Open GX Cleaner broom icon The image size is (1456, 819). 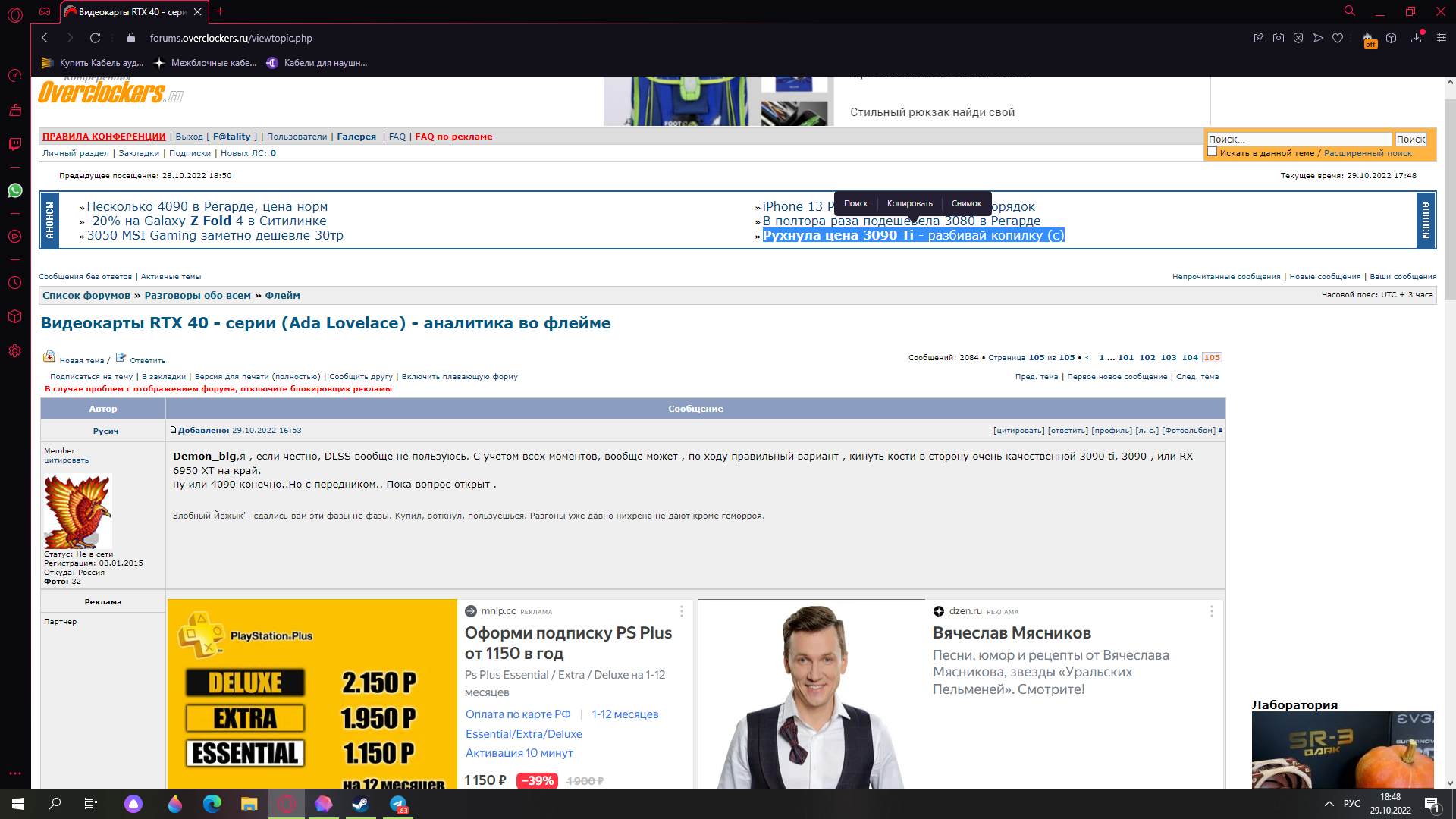pyautogui.click(x=15, y=111)
